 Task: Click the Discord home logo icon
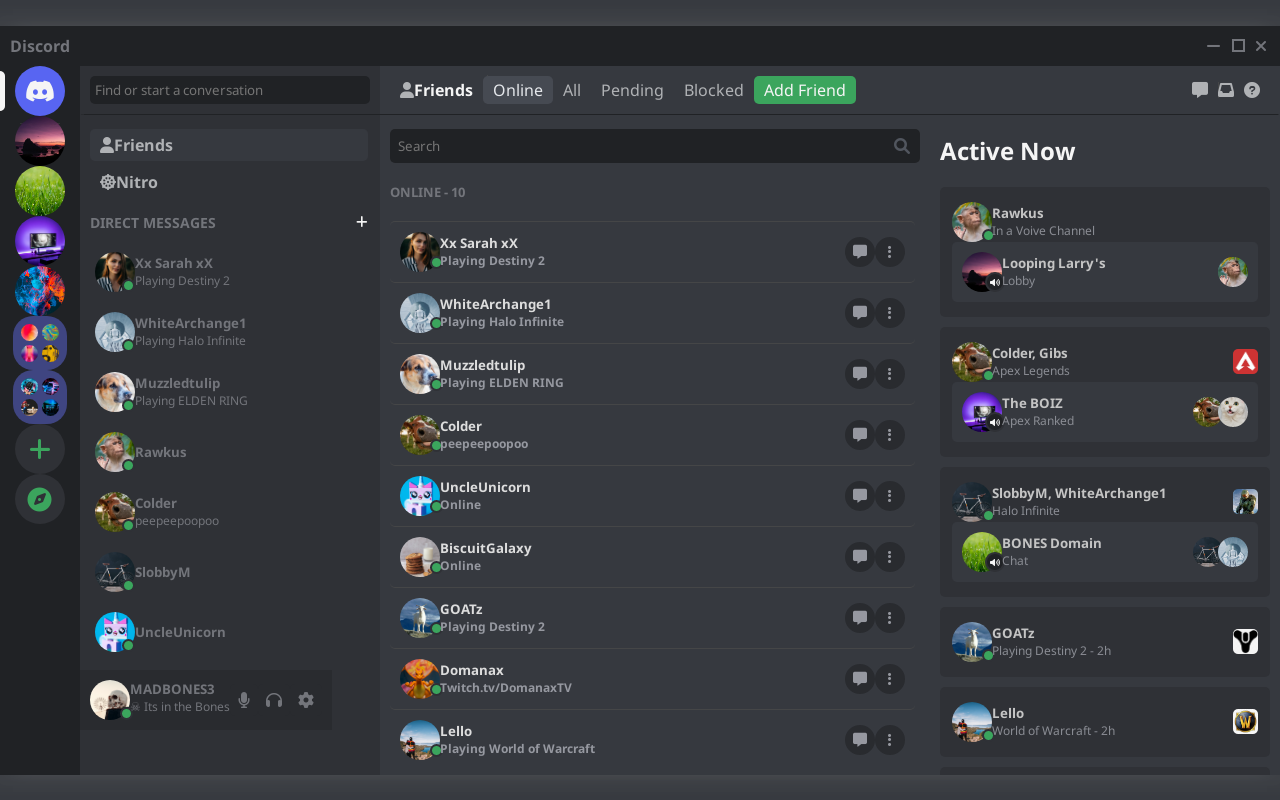click(40, 92)
